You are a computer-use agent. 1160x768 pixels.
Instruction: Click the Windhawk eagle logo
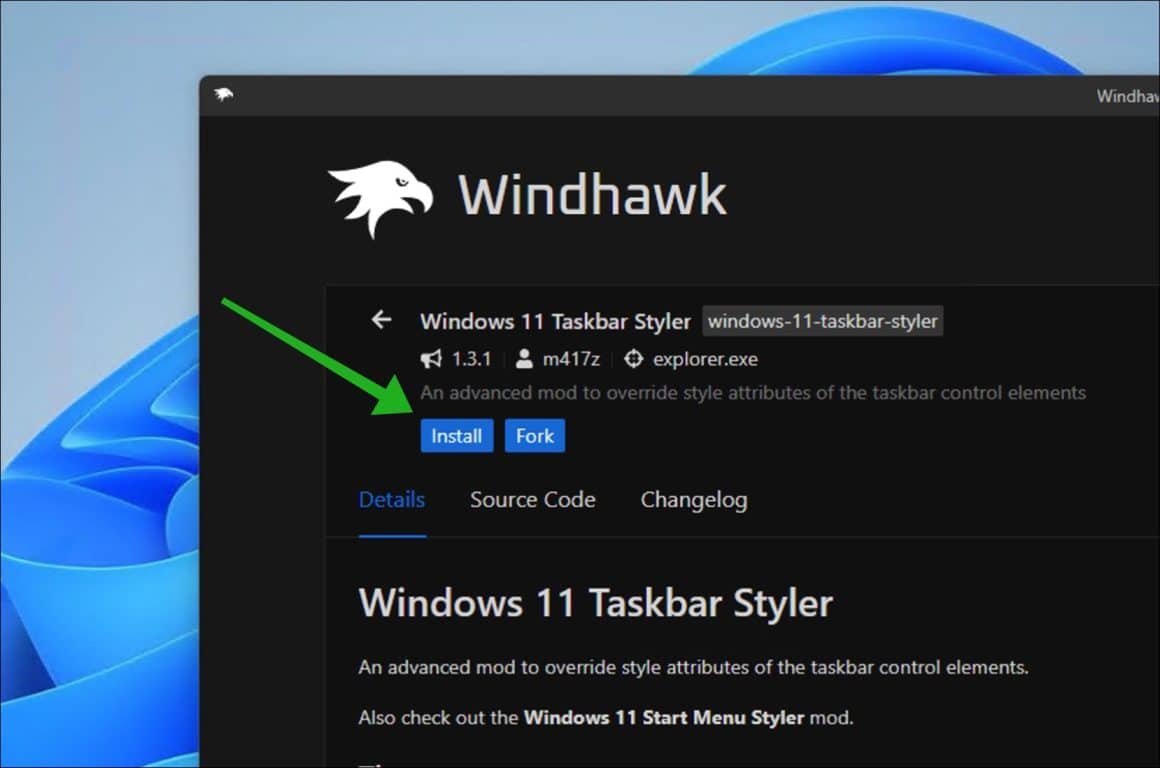(x=380, y=195)
